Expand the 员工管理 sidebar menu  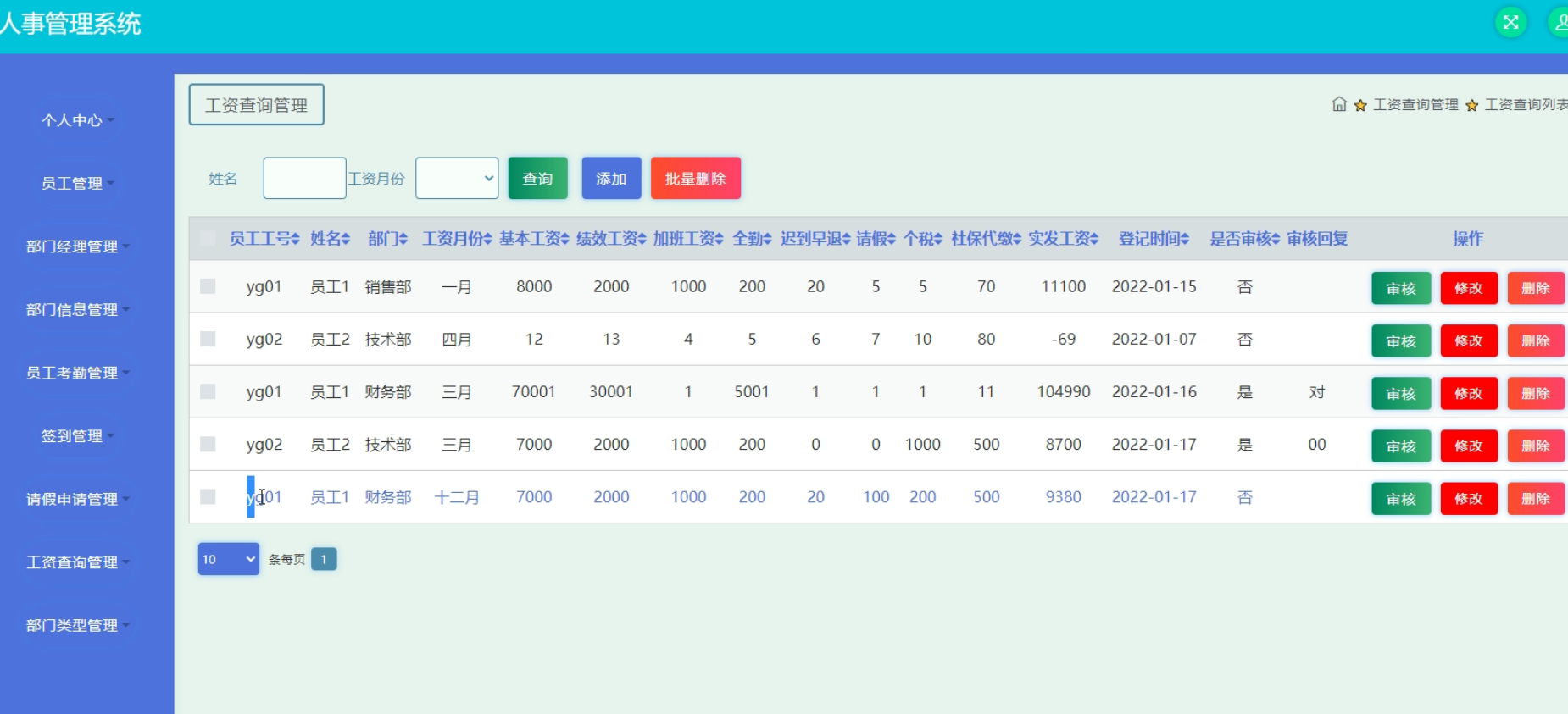click(x=77, y=183)
